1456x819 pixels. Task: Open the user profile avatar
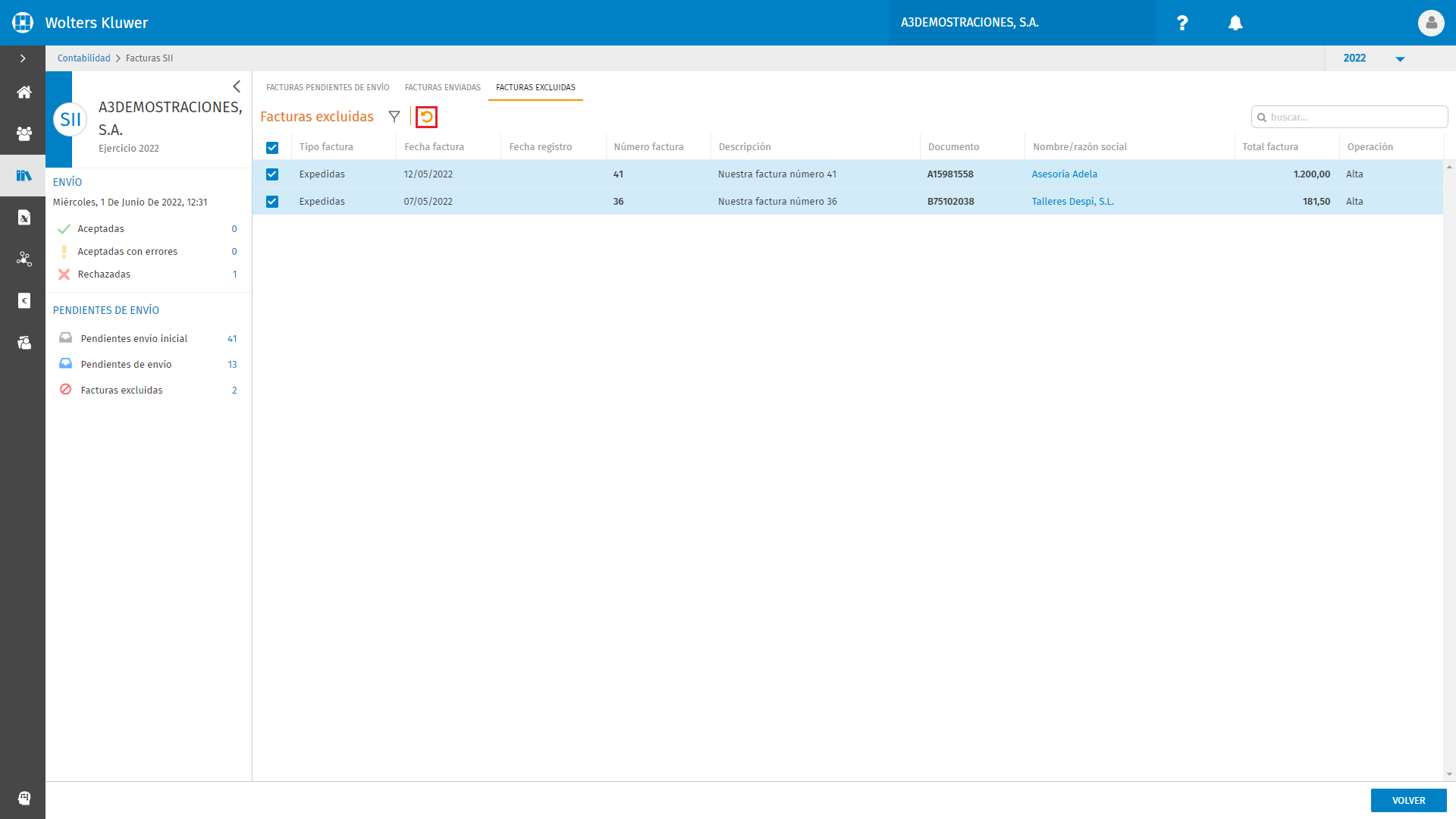1431,23
